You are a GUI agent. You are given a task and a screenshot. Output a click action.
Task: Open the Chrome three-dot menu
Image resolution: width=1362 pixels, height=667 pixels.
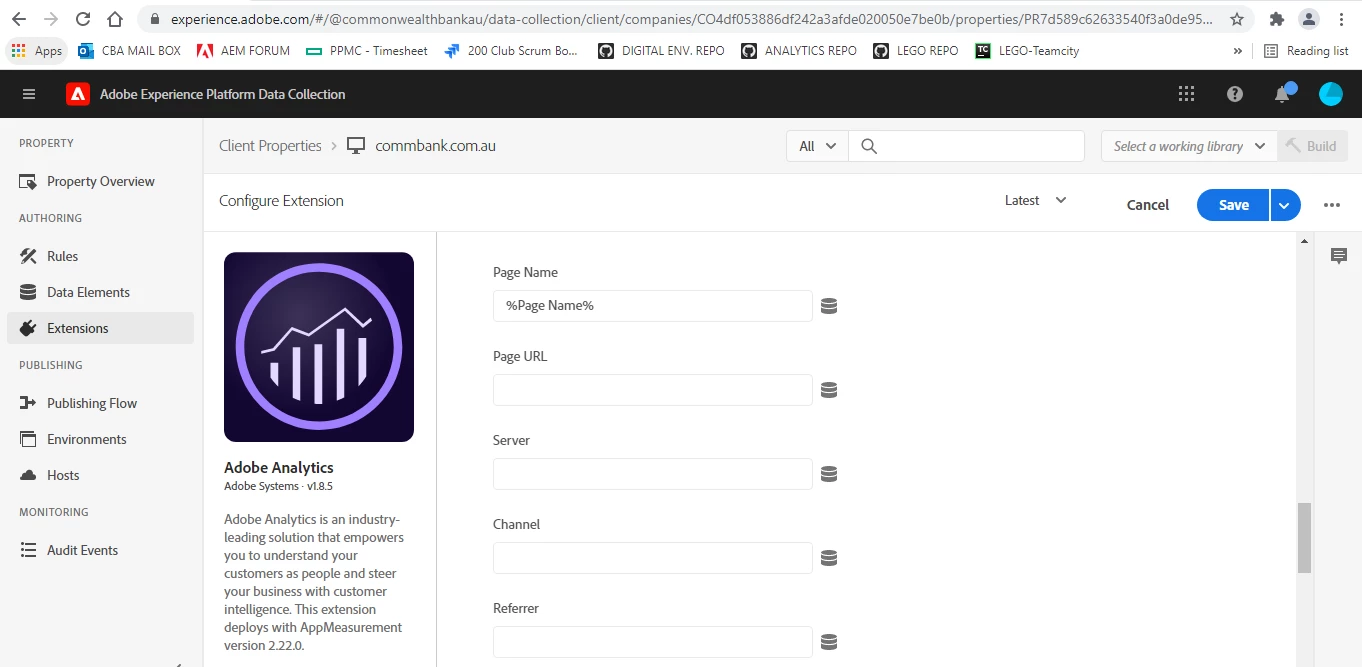[1340, 19]
